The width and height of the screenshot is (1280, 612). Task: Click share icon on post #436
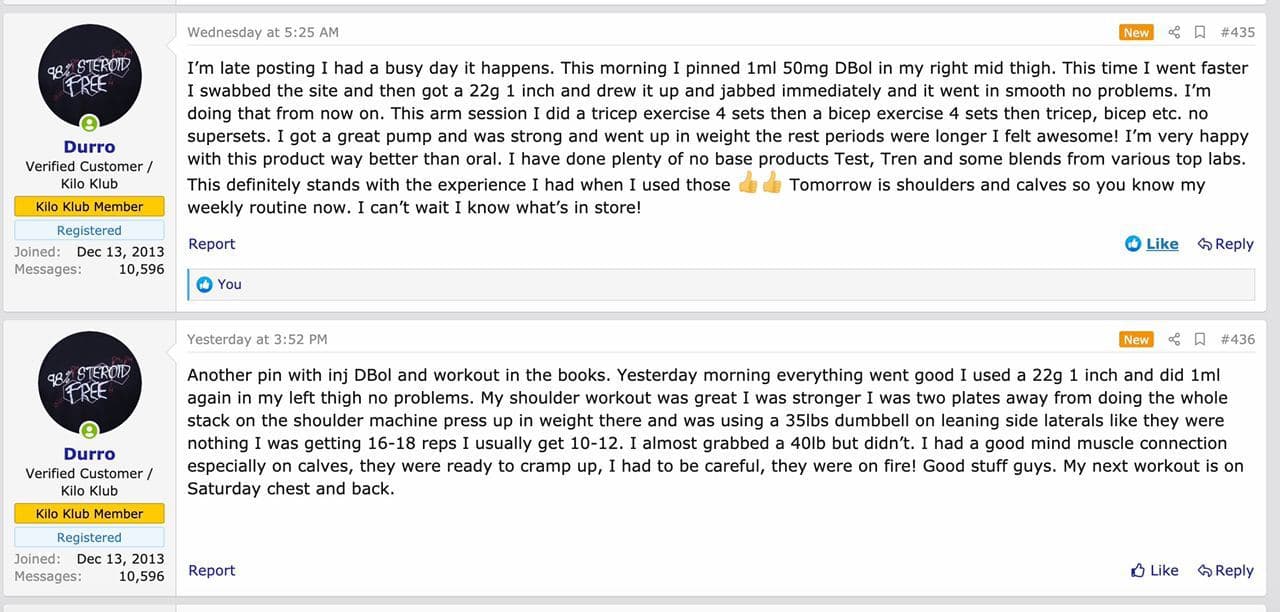(x=1175, y=339)
